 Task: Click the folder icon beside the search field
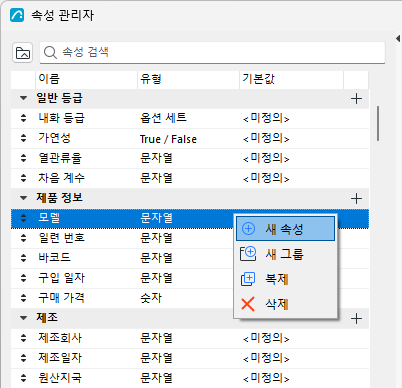(22, 53)
